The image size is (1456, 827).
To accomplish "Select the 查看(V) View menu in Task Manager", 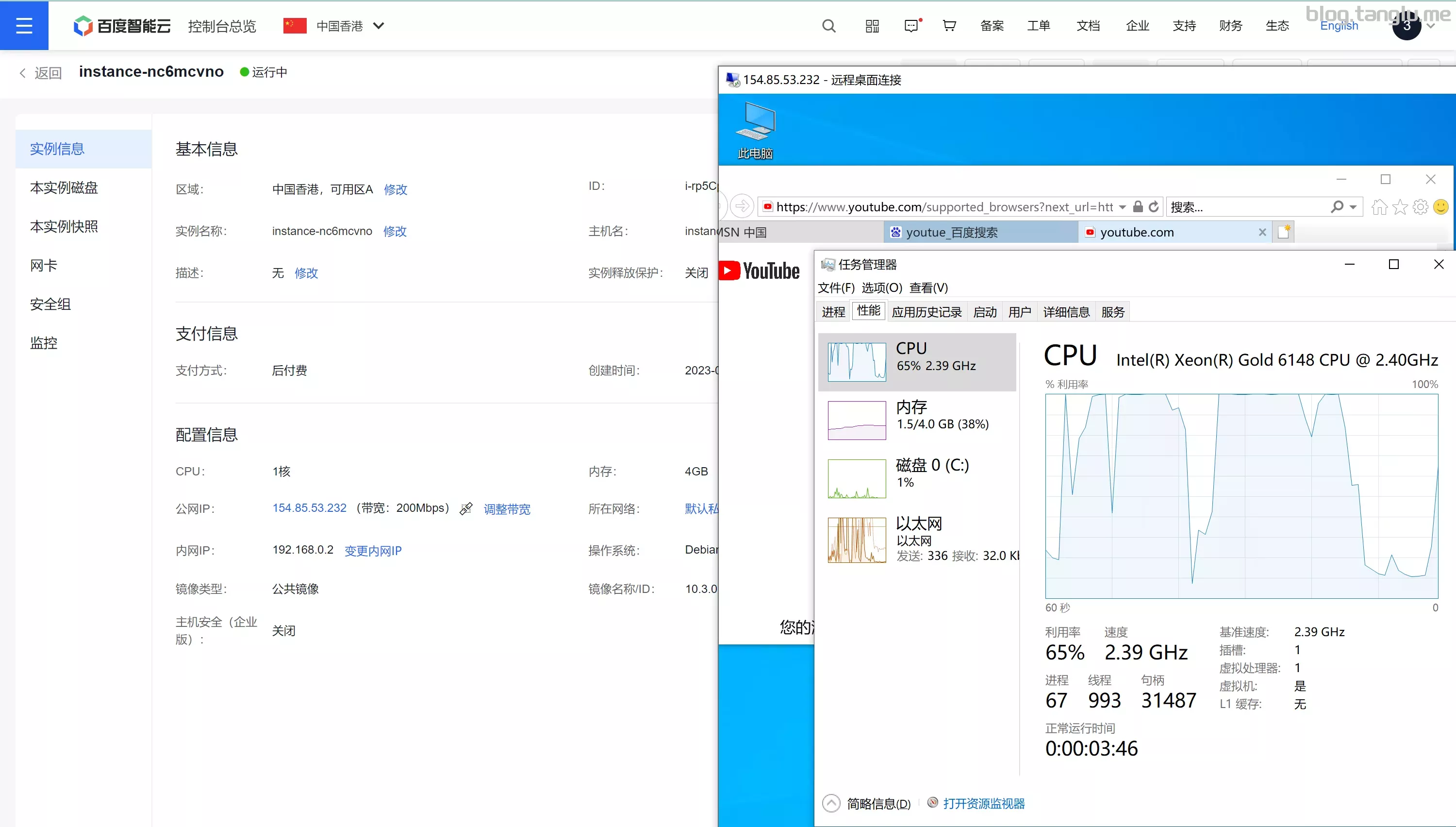I will 927,287.
